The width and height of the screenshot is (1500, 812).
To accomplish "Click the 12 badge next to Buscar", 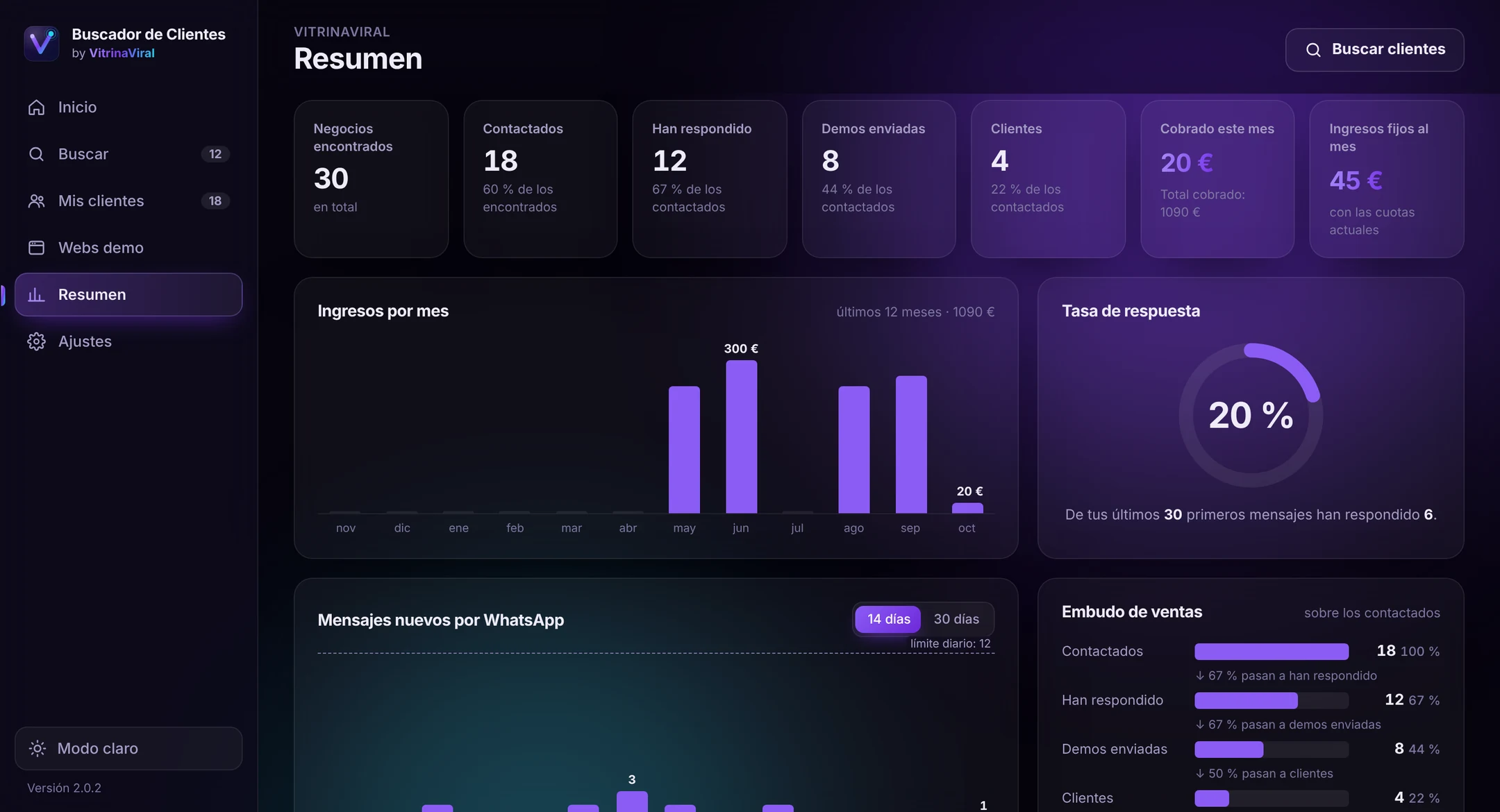I will (x=215, y=154).
